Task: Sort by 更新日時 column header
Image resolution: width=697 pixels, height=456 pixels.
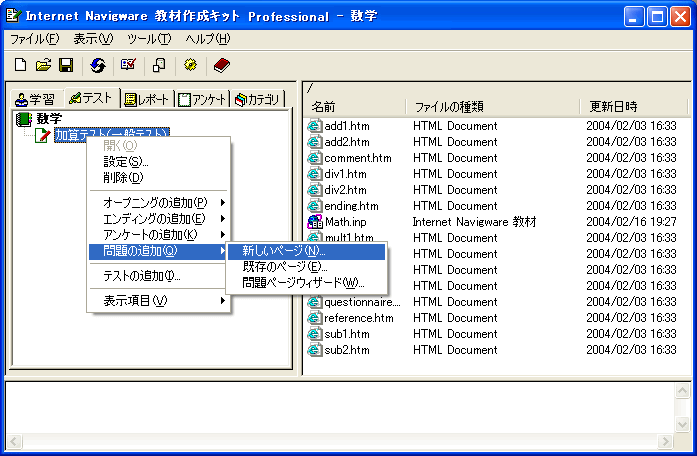Action: coord(634,107)
